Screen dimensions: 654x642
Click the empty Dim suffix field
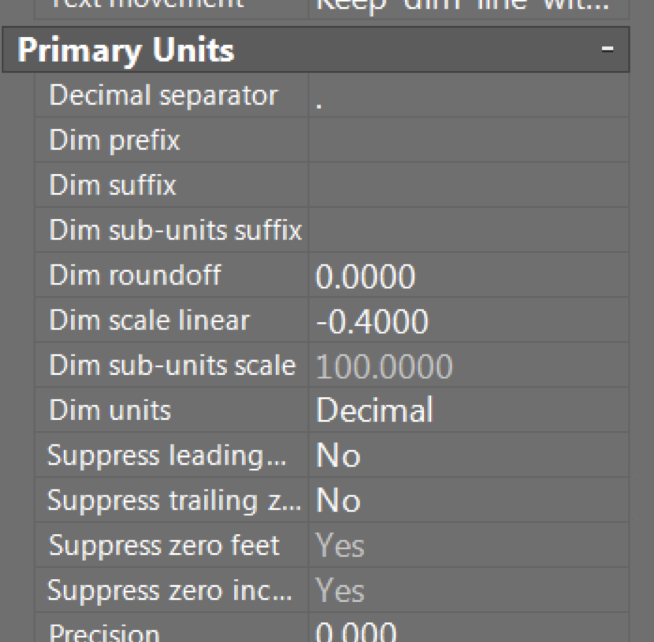tap(468, 186)
